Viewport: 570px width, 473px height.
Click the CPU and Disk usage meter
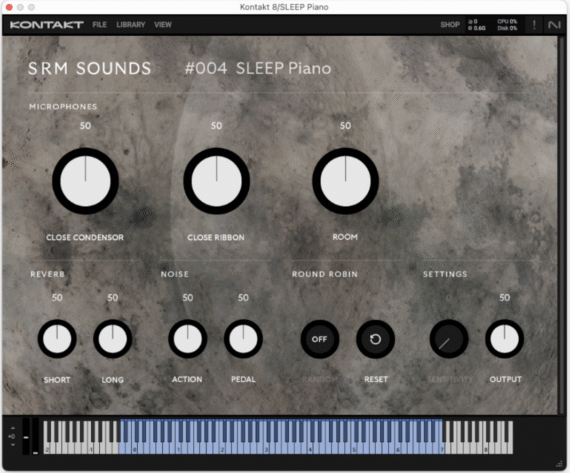click(x=507, y=25)
